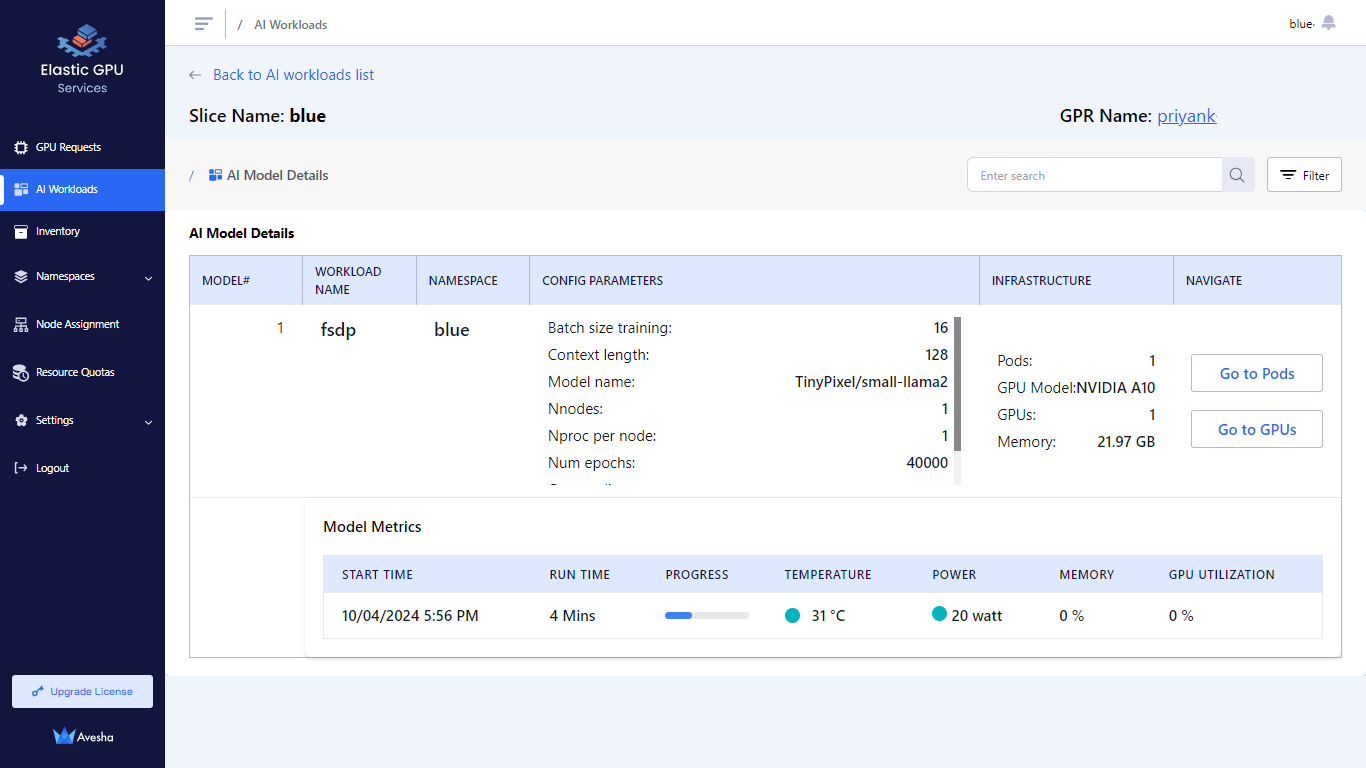
Task: Click the GPU Requests chip icon
Action: pos(21,147)
